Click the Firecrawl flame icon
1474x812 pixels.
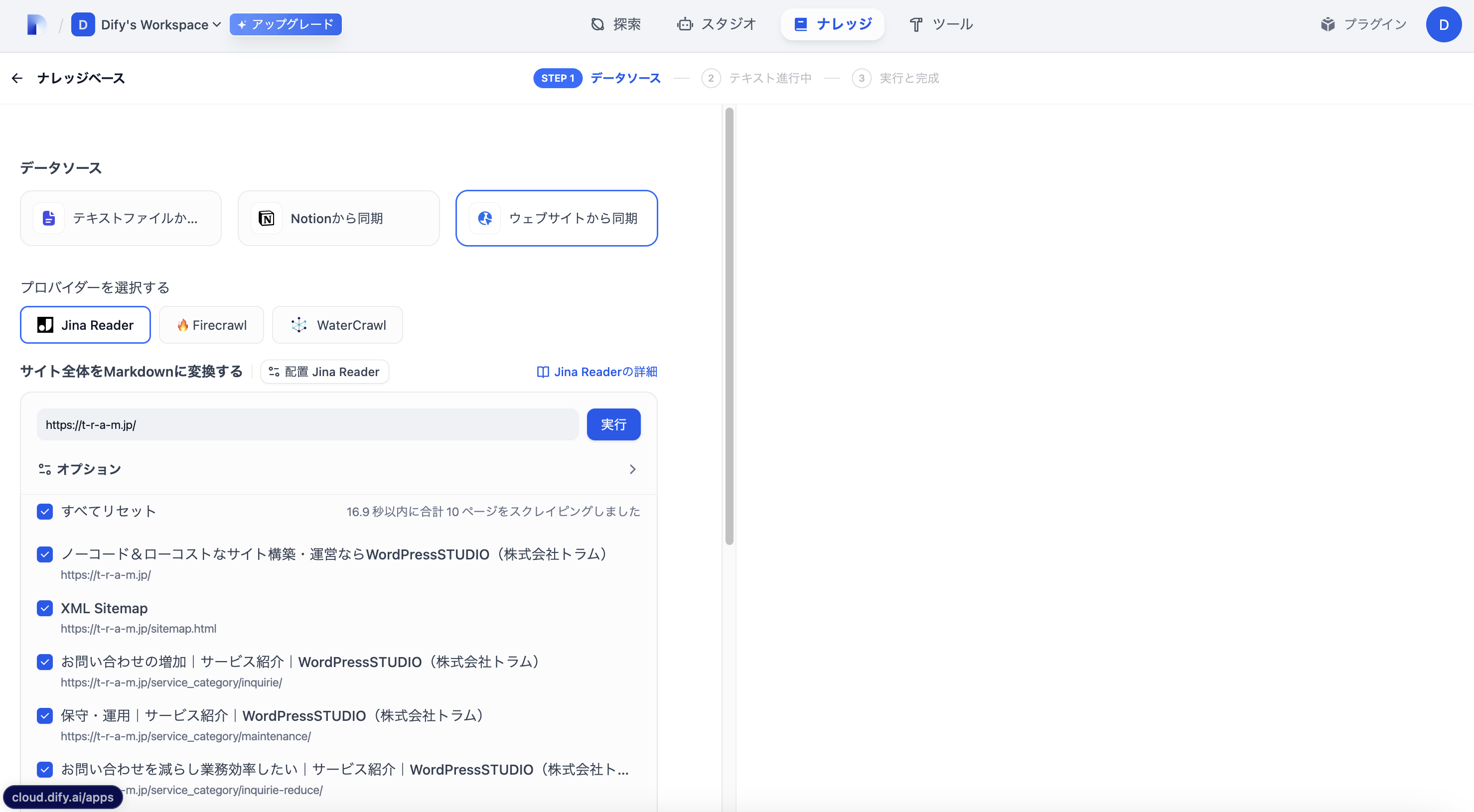[182, 325]
